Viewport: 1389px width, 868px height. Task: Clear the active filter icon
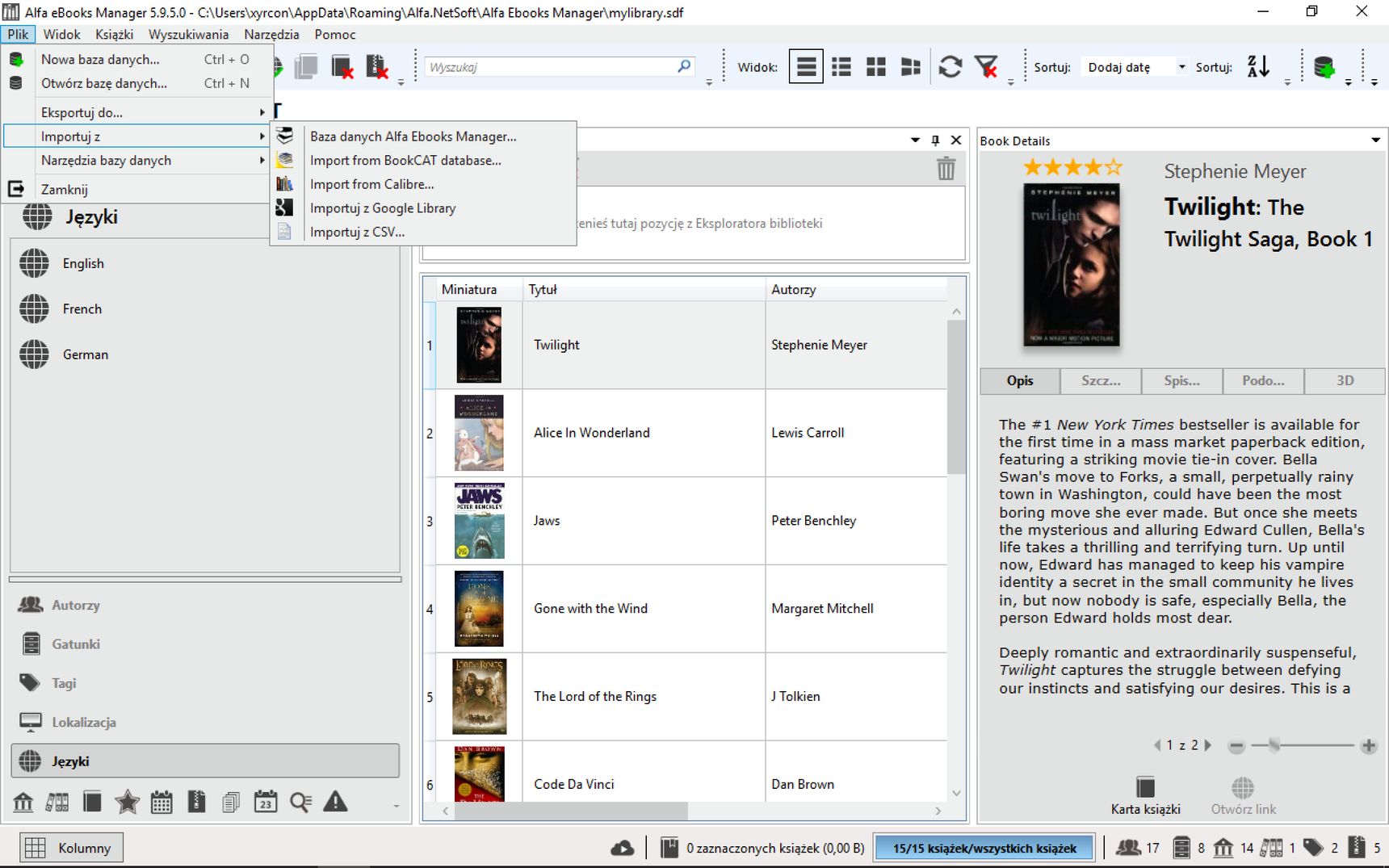(x=986, y=67)
